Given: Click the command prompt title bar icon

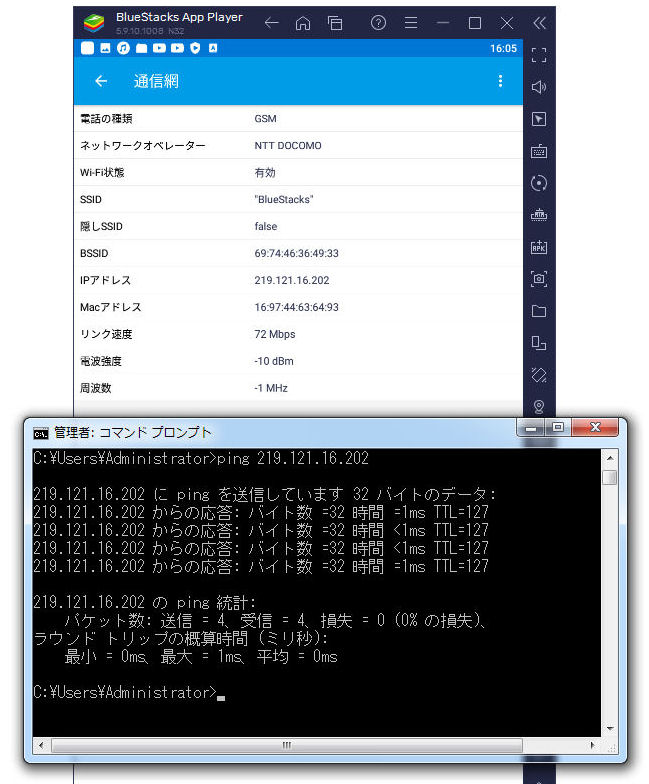Looking at the screenshot, I should tap(40, 433).
